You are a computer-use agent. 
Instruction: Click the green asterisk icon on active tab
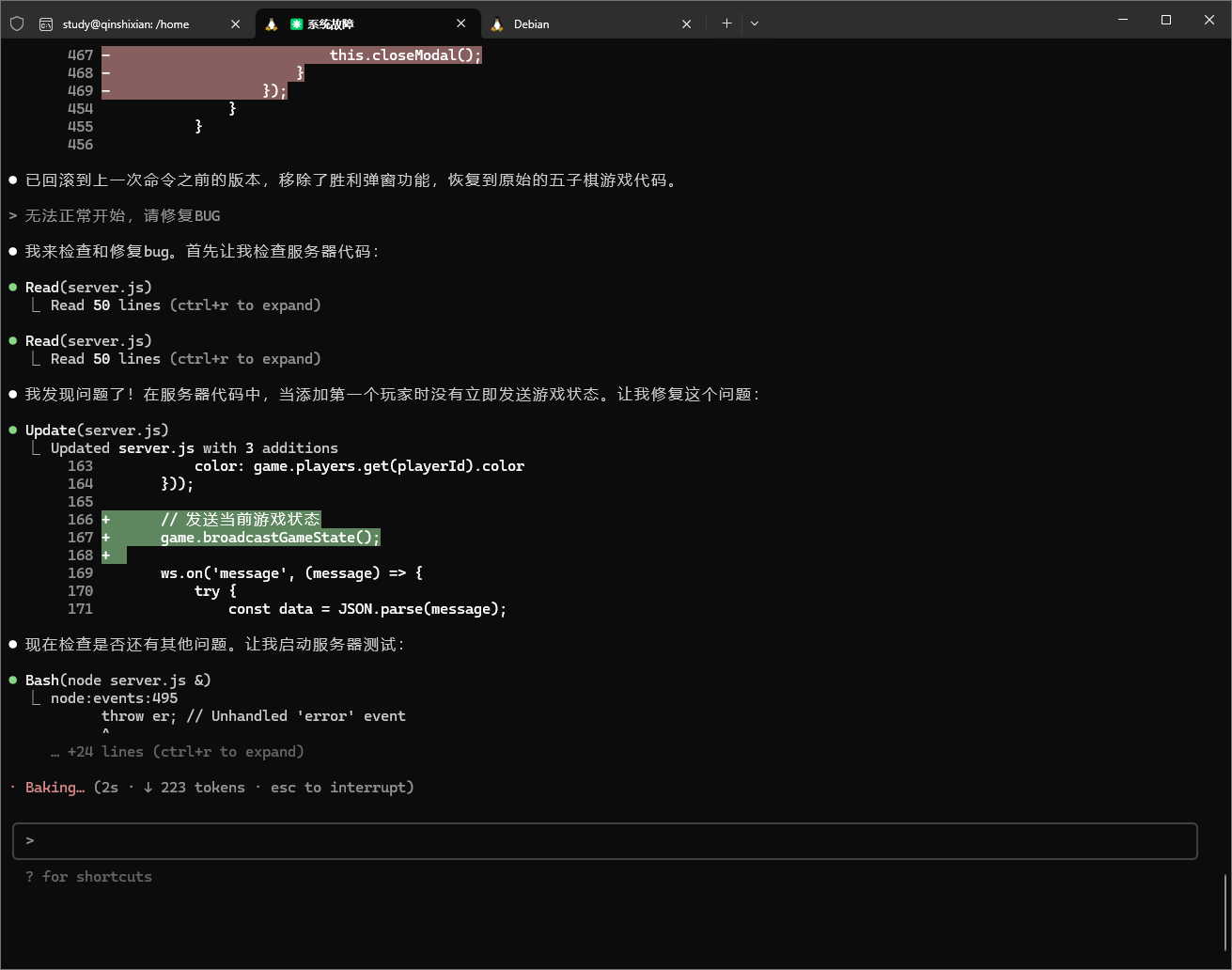coord(296,24)
